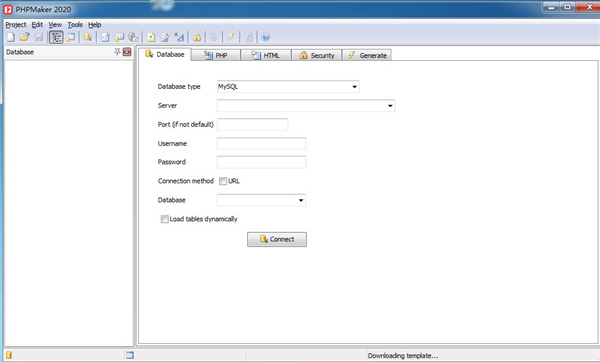Switch to the HTML tab
Screen dimensions: 600x362
pos(266,55)
